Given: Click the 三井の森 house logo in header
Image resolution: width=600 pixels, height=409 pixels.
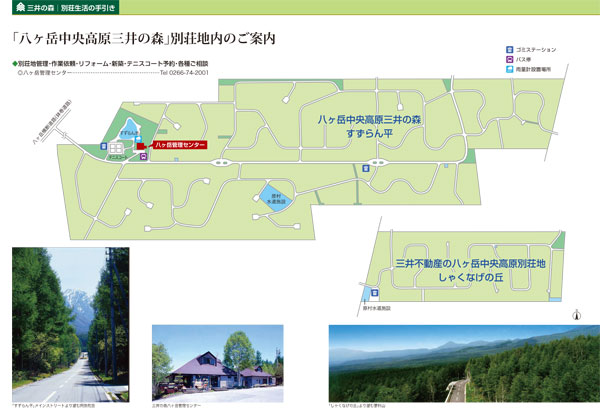Looking at the screenshot, I should click(20, 7).
